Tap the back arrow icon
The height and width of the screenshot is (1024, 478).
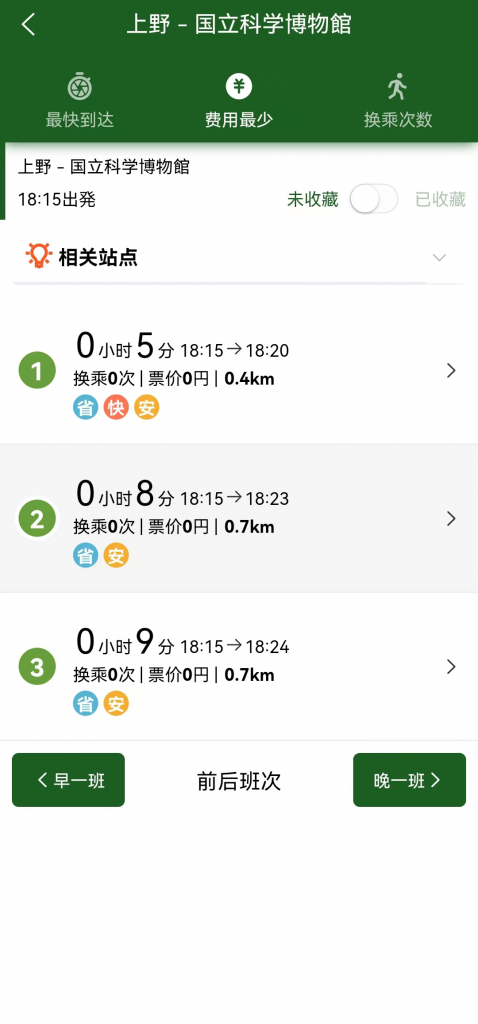(28, 25)
